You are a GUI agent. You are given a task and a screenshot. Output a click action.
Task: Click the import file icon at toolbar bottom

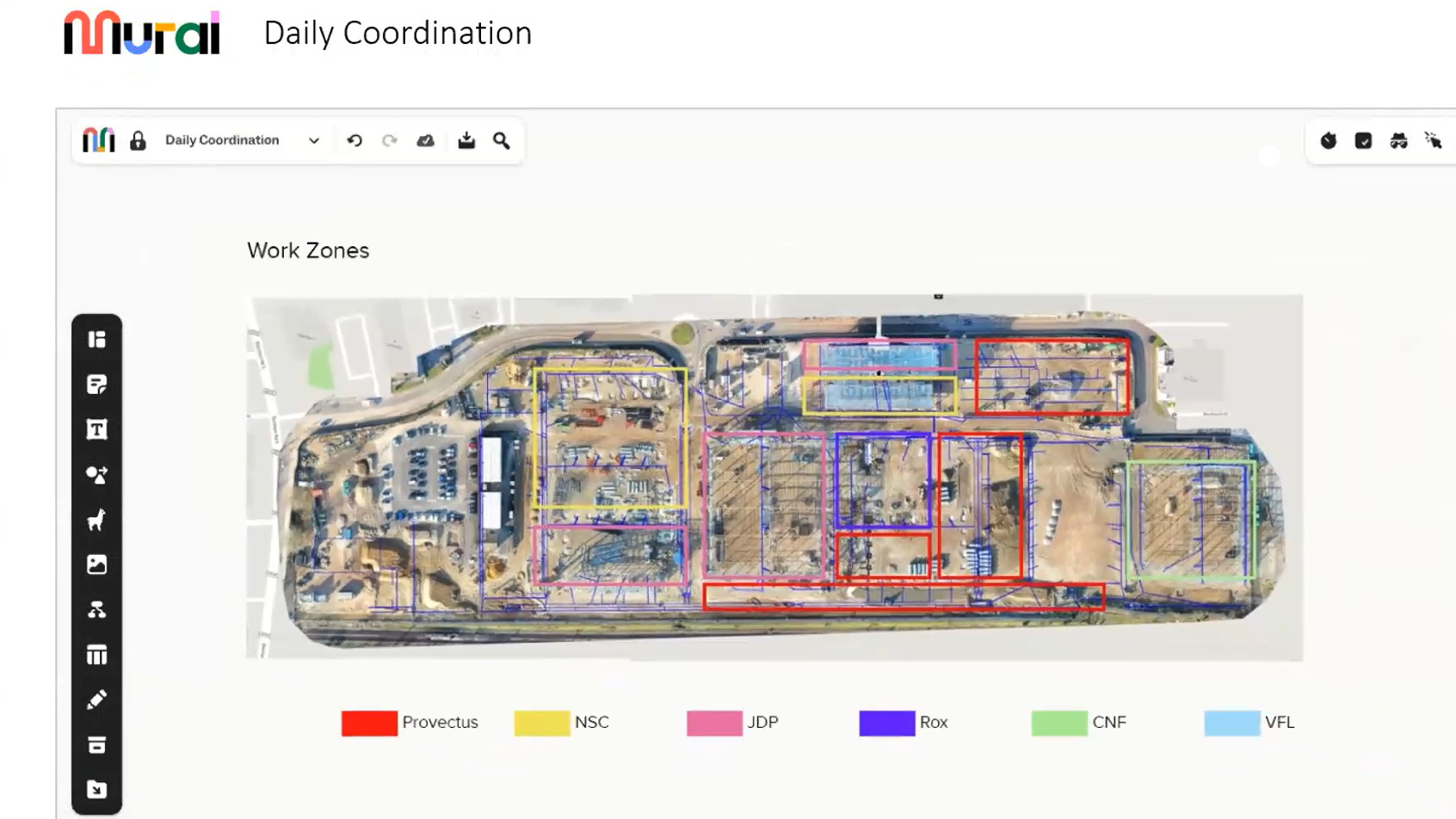pos(96,790)
